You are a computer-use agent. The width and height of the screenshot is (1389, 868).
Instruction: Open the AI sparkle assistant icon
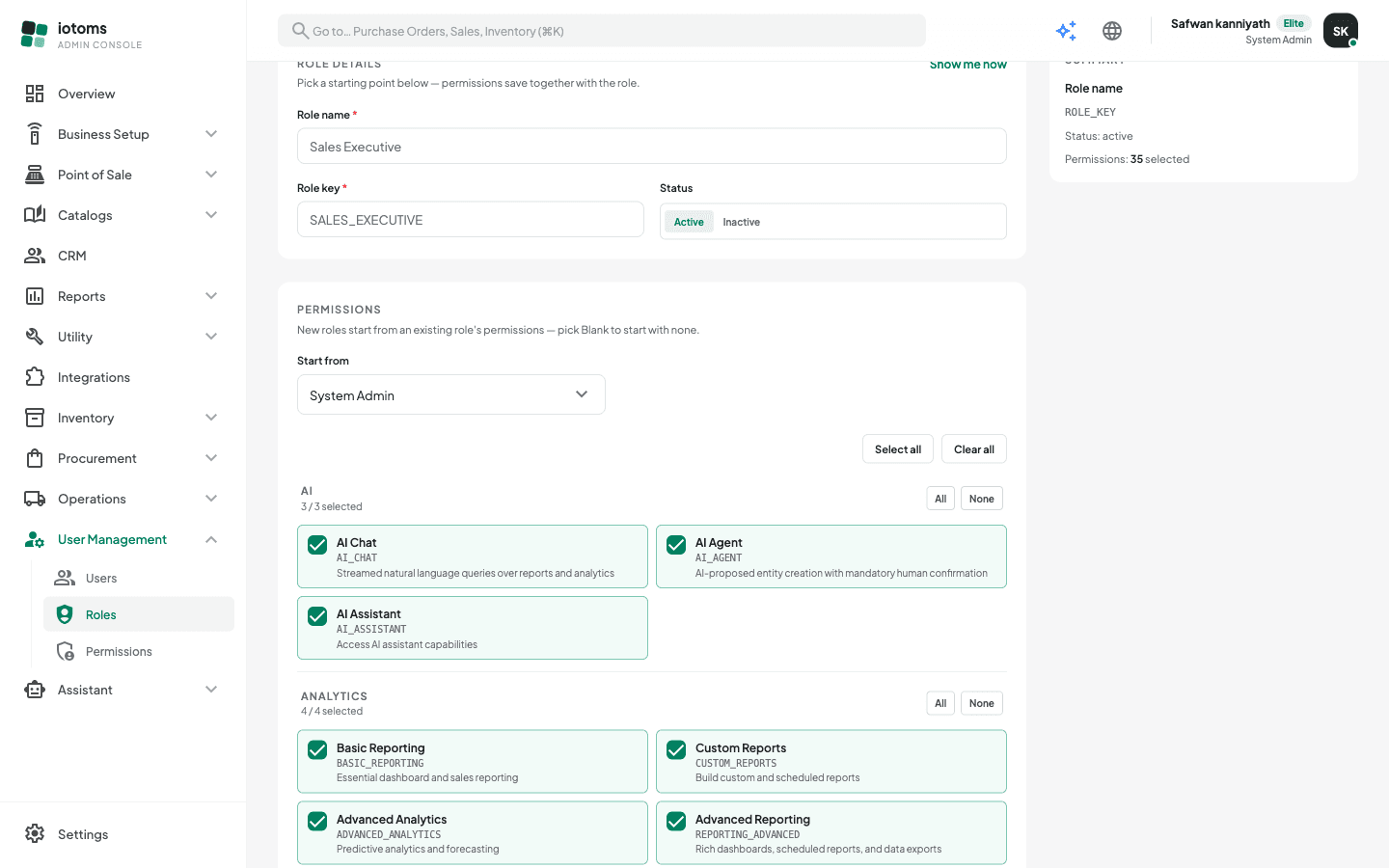point(1066,31)
